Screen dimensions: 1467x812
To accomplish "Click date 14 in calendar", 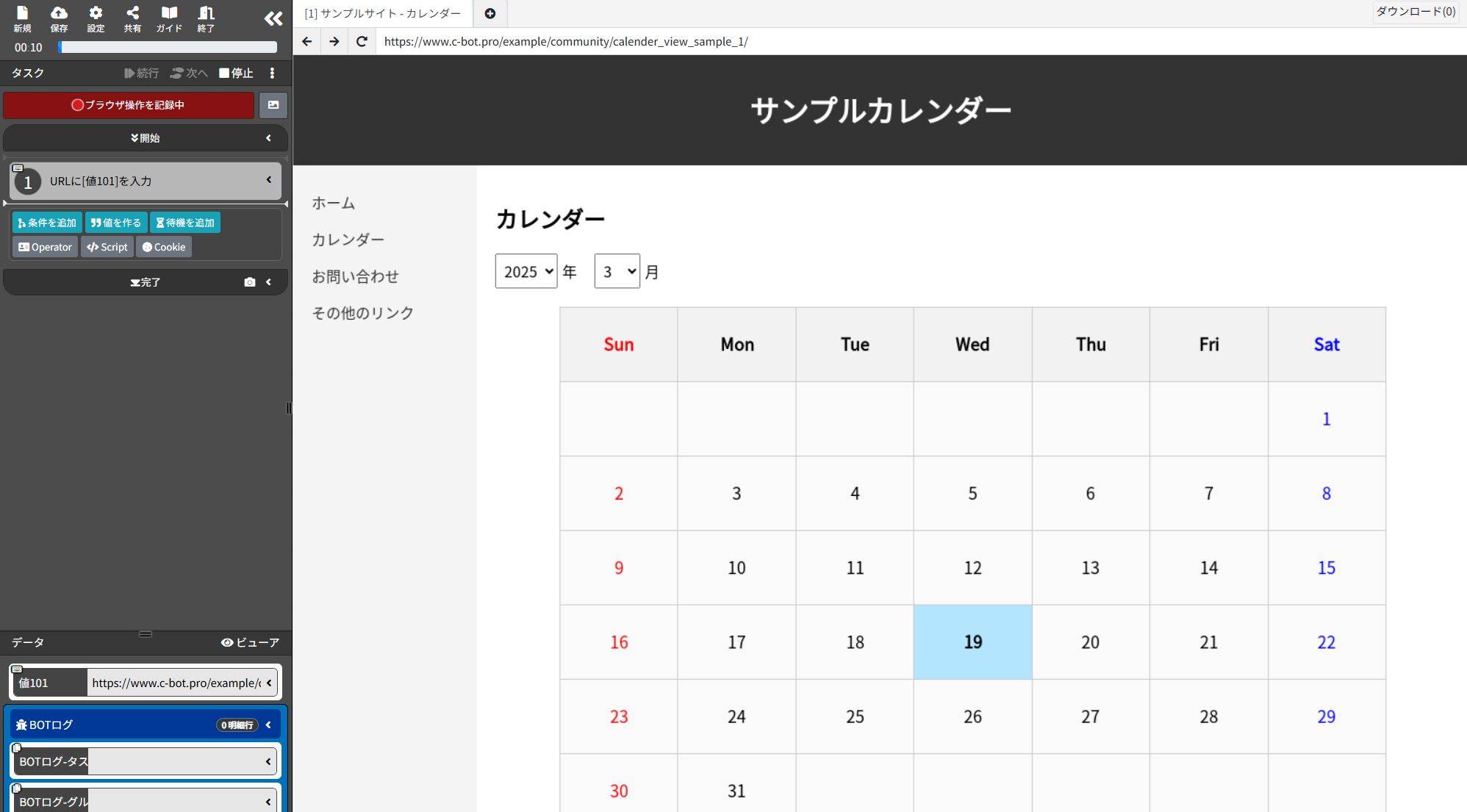I will (1209, 568).
